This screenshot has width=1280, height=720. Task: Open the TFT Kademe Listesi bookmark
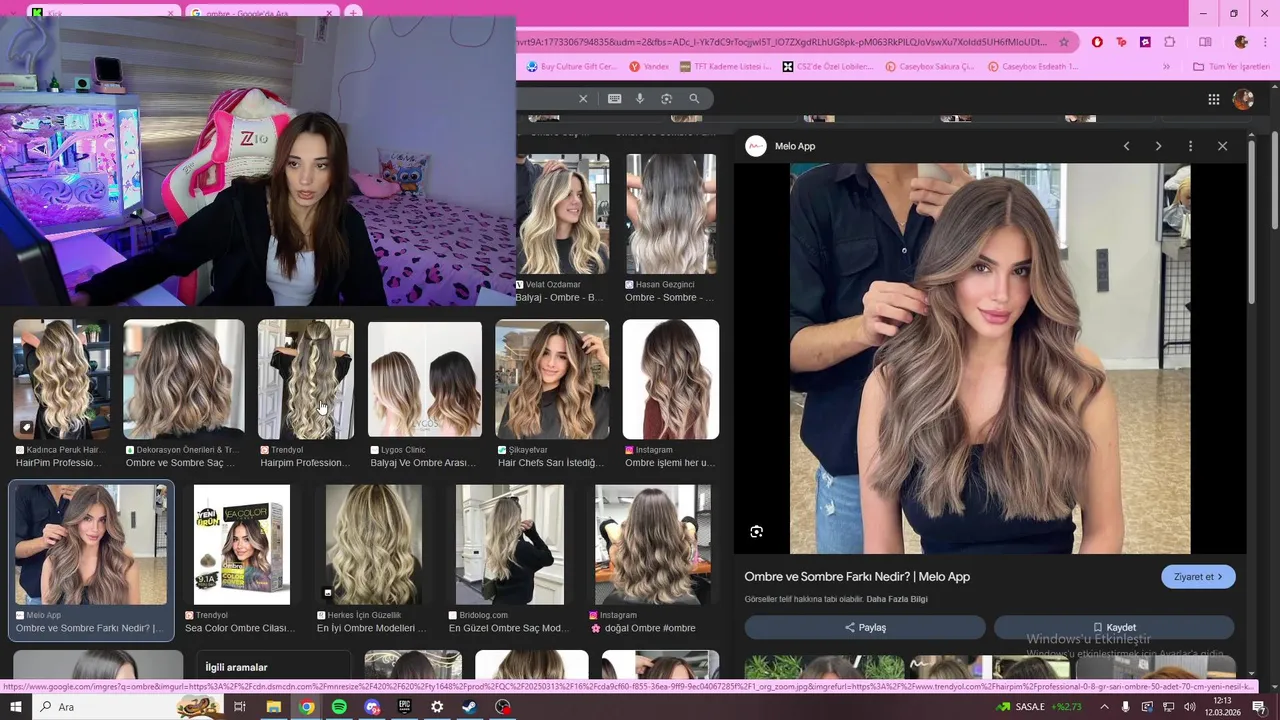click(x=725, y=67)
